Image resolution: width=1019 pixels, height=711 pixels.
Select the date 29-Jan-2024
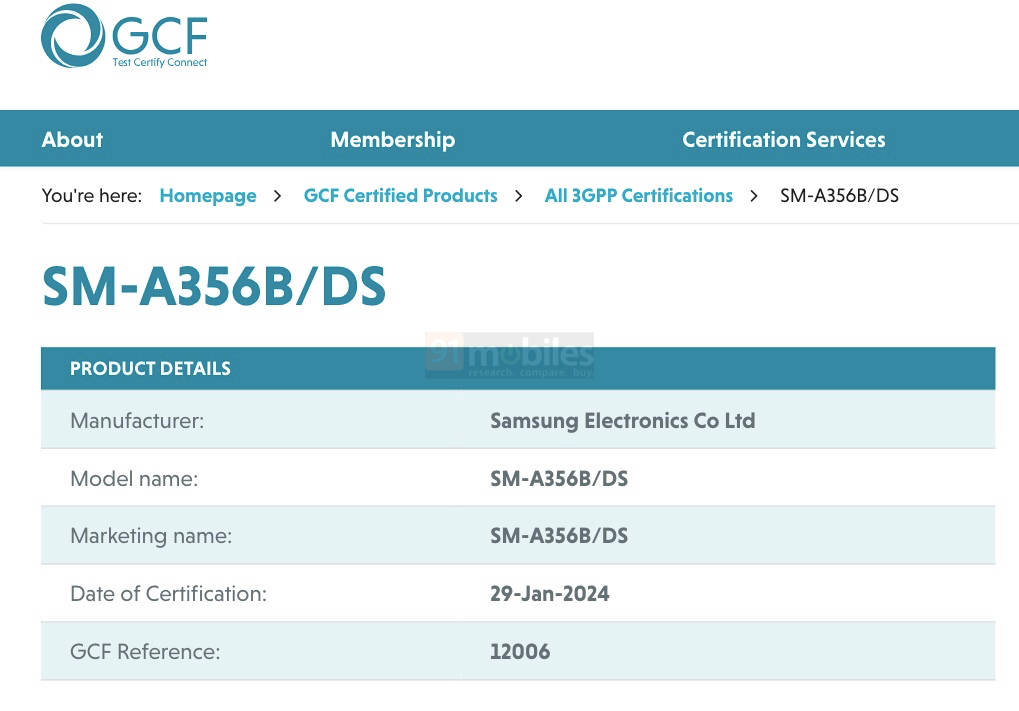(550, 594)
